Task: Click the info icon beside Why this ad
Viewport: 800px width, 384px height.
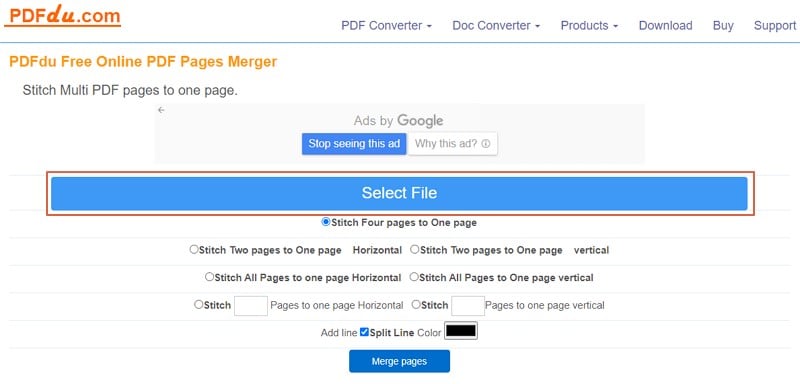Action: click(486, 144)
